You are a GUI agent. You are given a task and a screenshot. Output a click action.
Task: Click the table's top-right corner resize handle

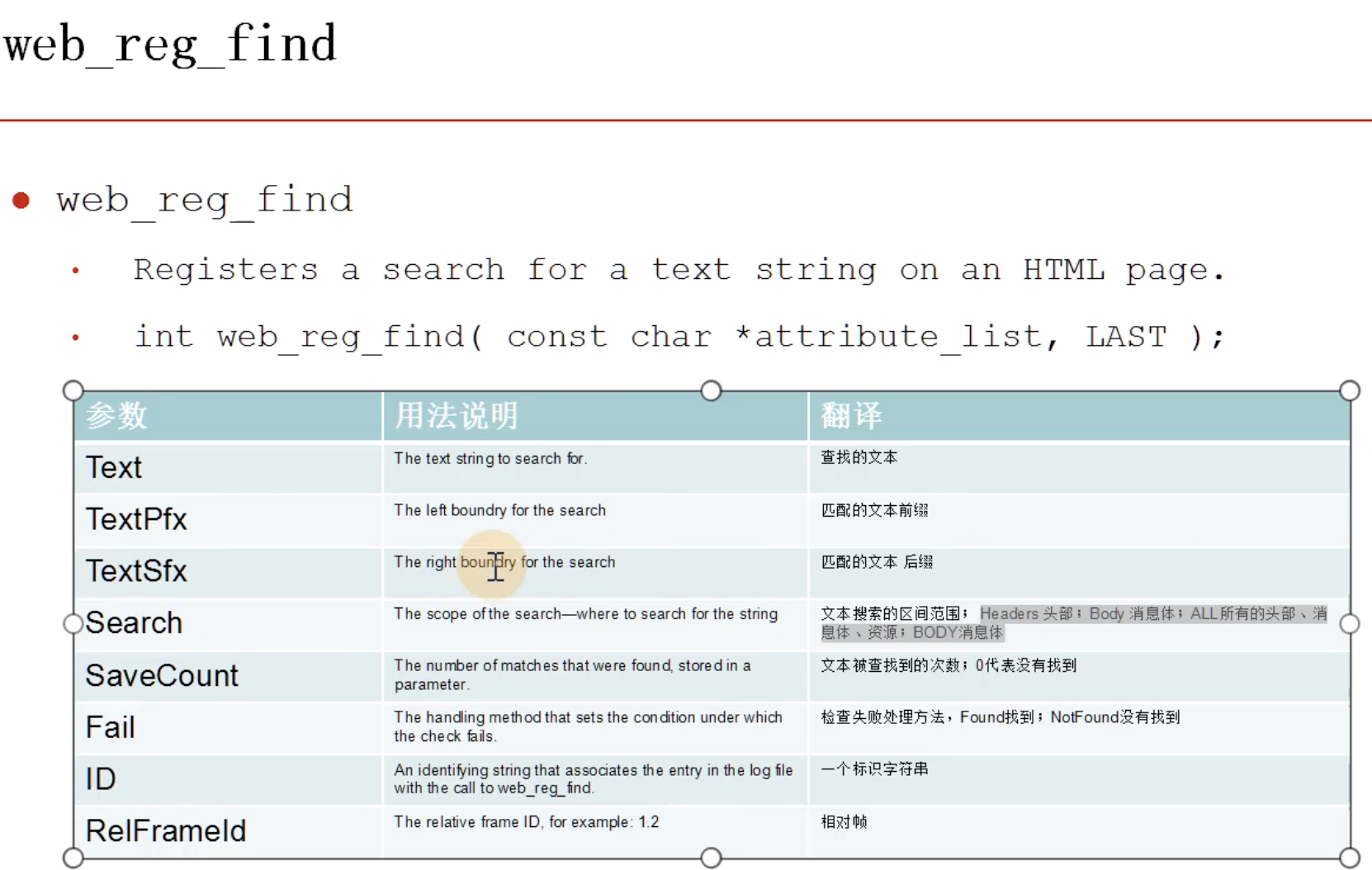pos(1350,390)
